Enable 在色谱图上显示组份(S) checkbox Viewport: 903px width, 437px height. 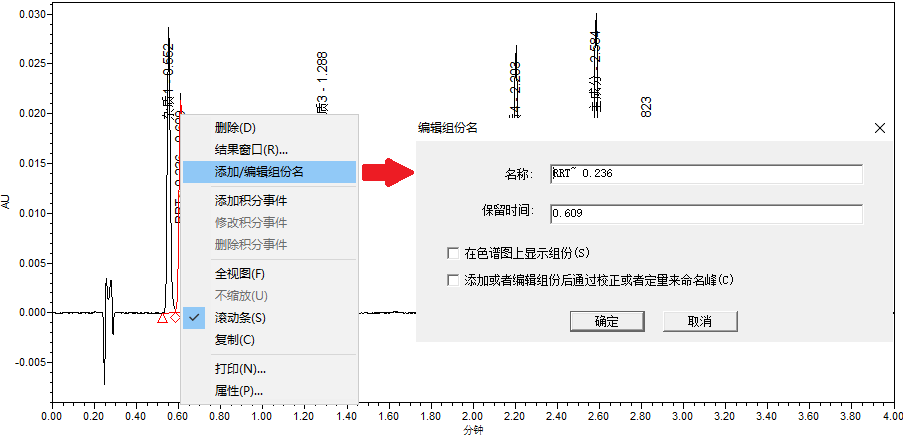pyautogui.click(x=453, y=253)
